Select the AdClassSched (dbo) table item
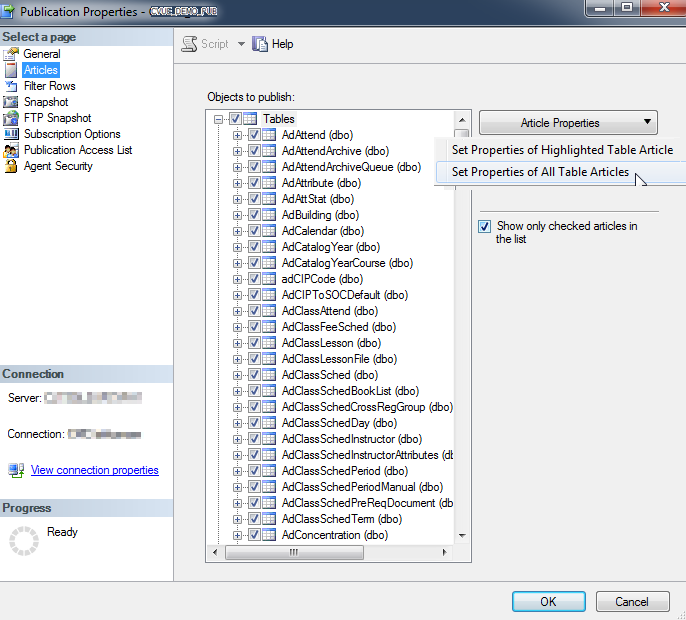Screen dimensions: 686x620 329,375
